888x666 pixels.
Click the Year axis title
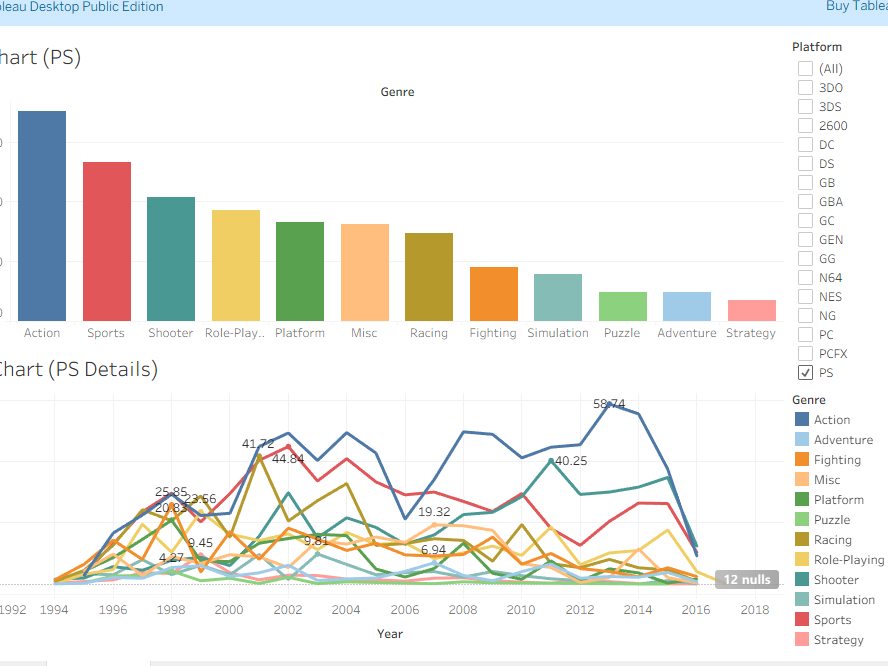(391, 633)
